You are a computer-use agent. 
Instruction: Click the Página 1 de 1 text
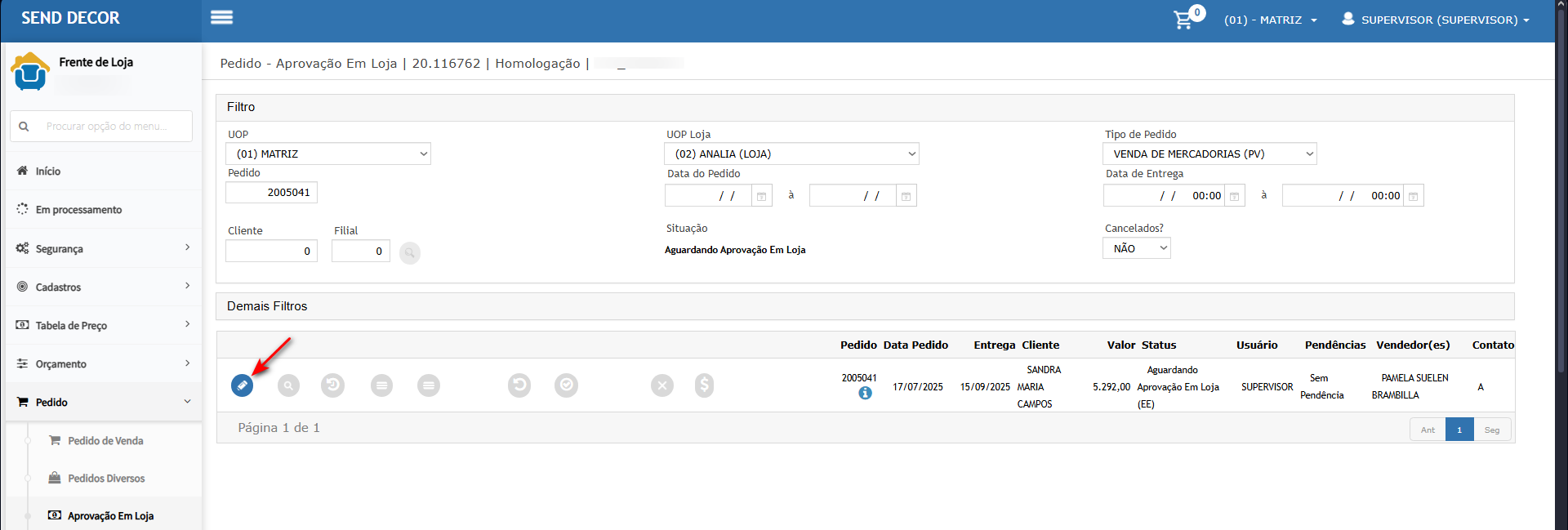click(278, 428)
